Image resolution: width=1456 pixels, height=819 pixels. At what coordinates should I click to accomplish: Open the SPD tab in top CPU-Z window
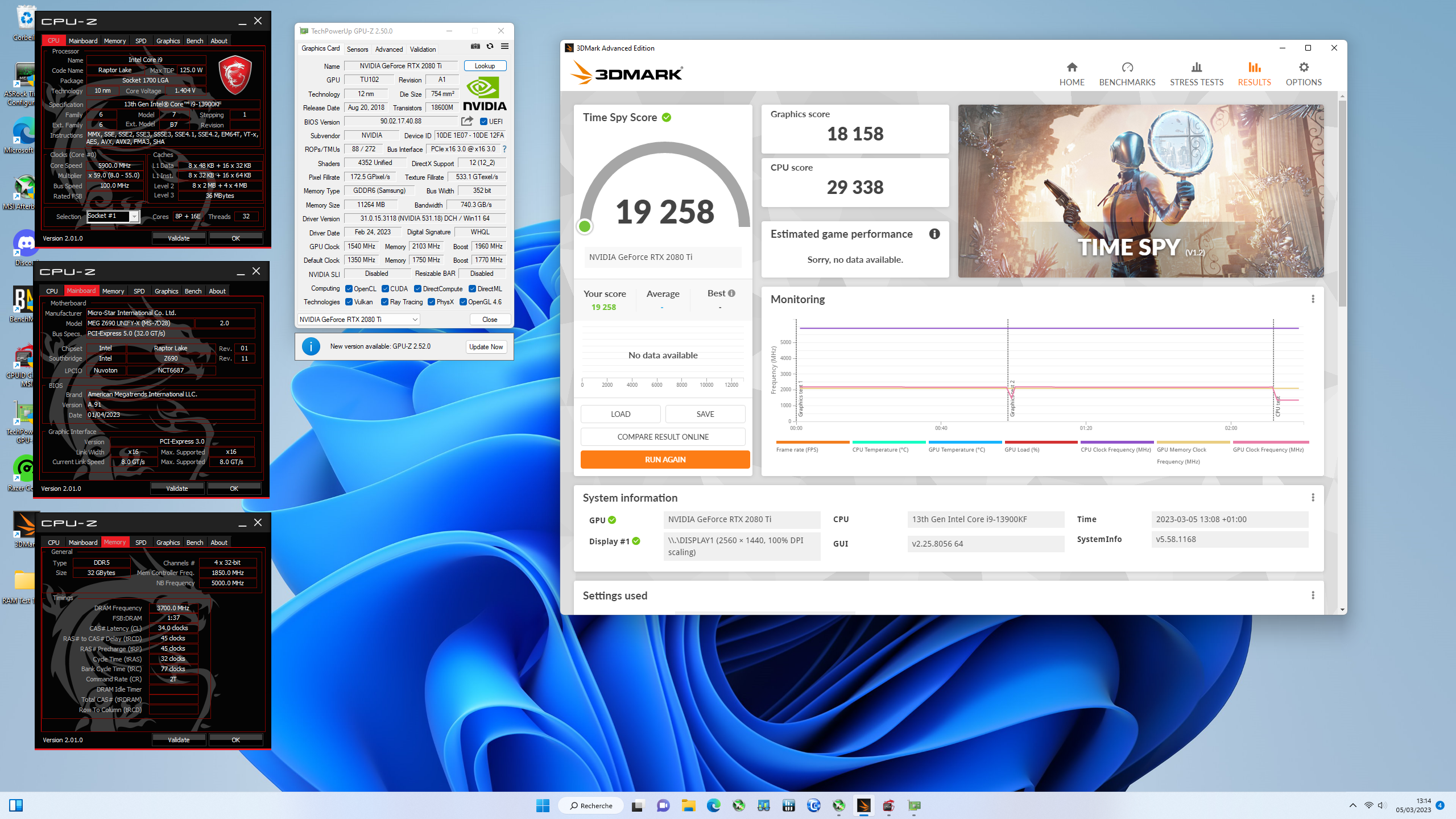(x=140, y=41)
